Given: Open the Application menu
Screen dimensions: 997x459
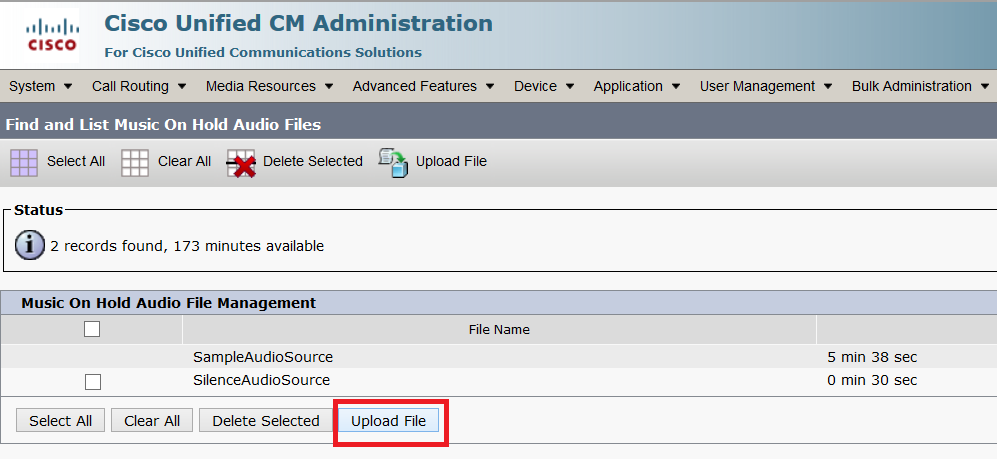Looking at the screenshot, I should tap(637, 86).
